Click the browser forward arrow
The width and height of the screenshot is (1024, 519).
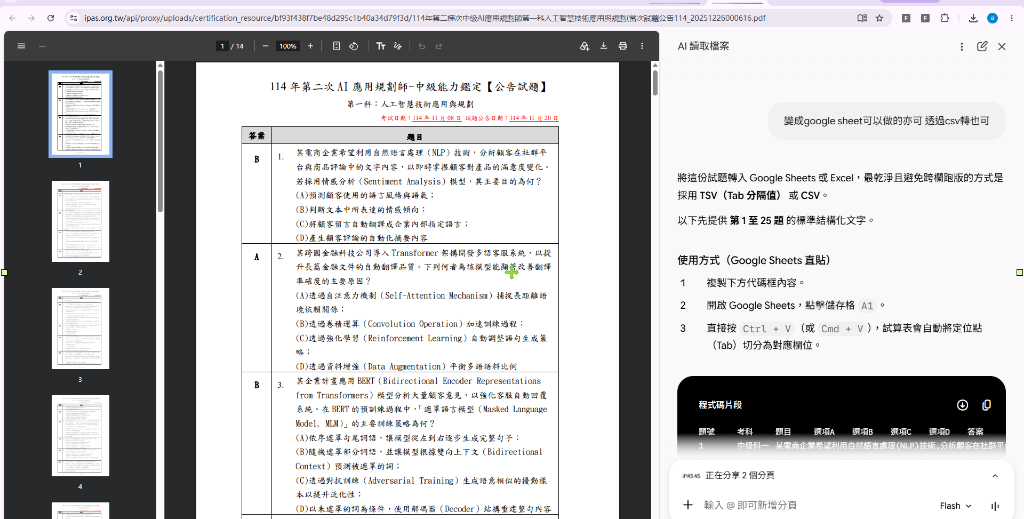(x=31, y=18)
